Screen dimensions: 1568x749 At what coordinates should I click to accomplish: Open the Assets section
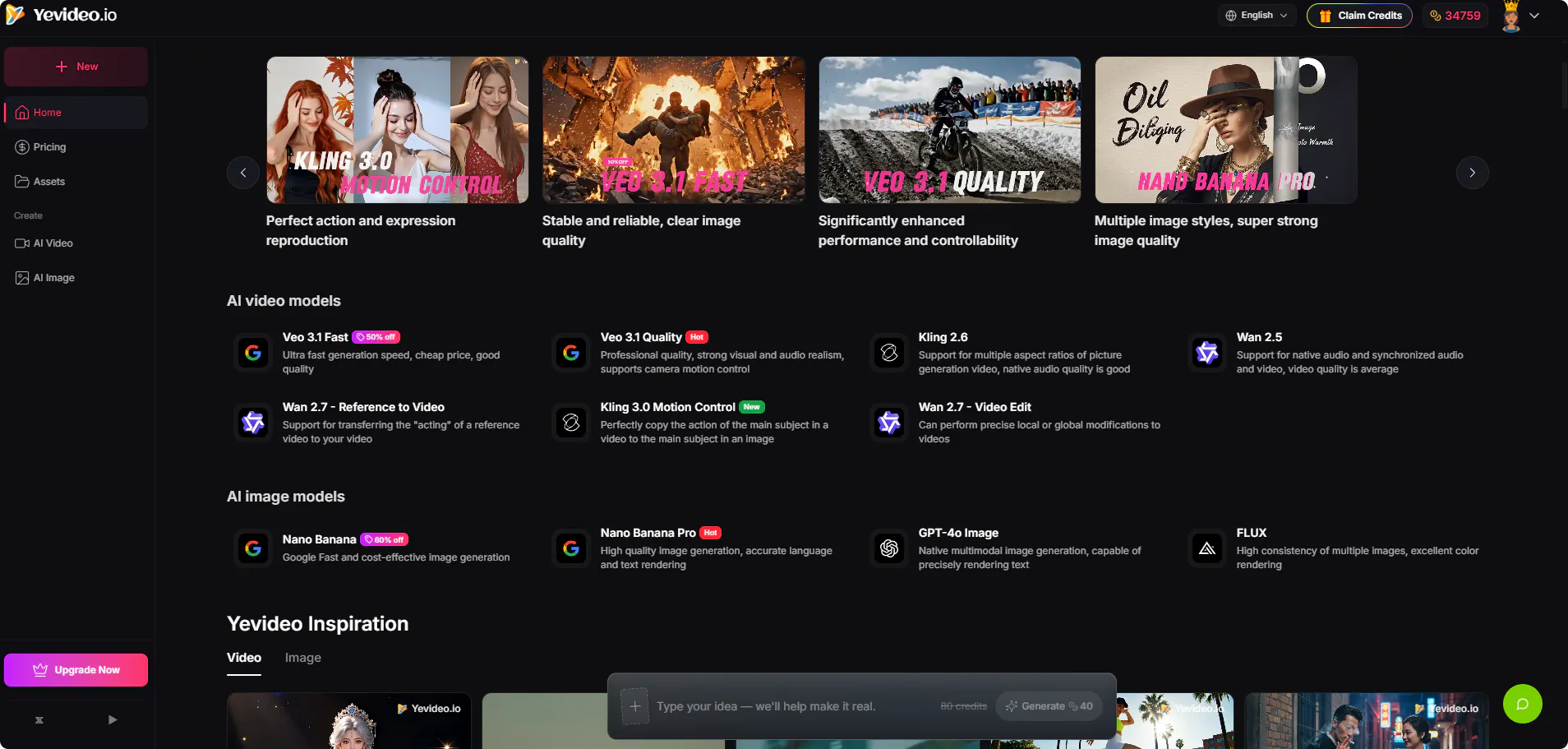pos(76,182)
